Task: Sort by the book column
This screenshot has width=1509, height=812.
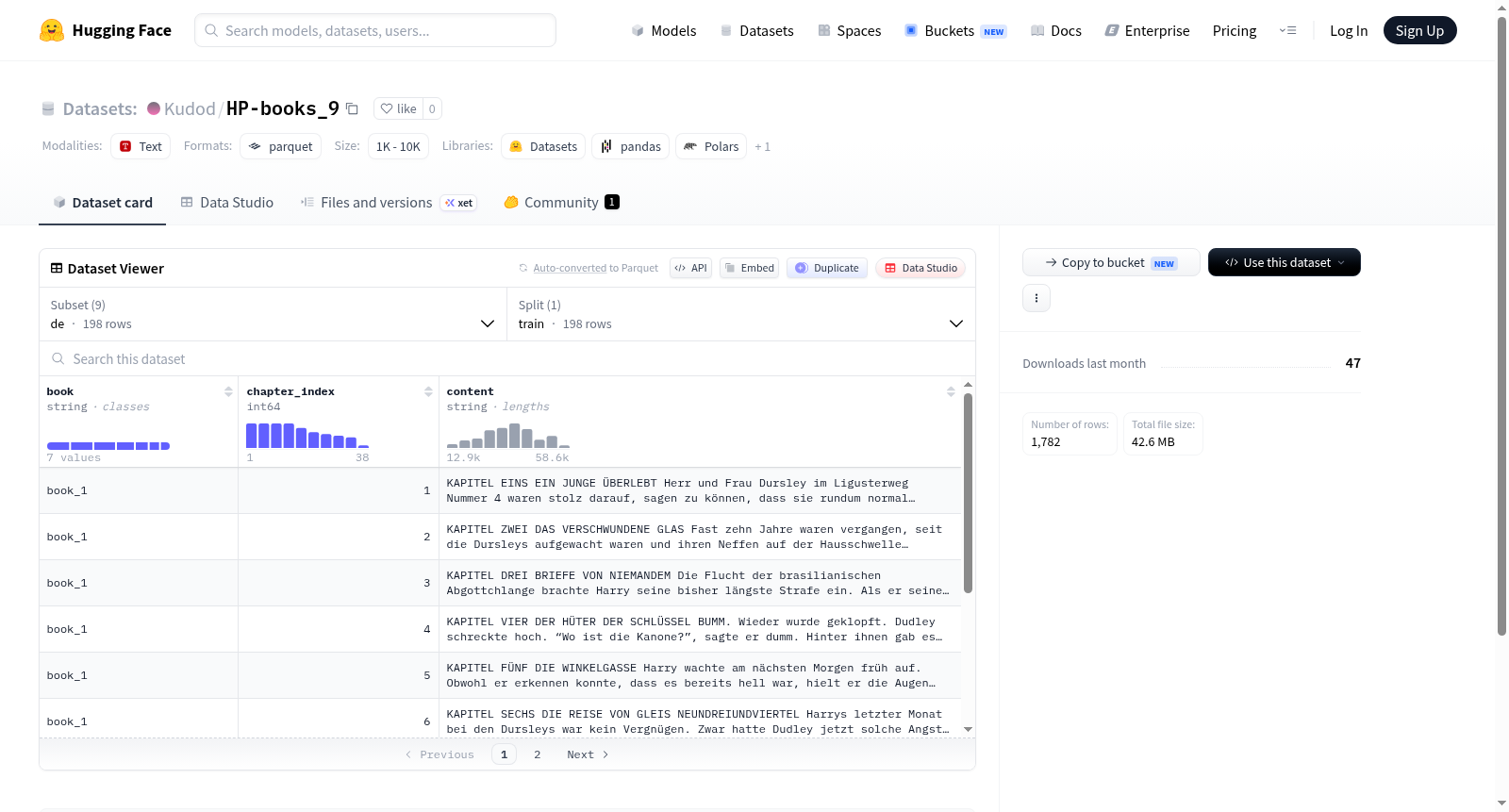Action: click(x=228, y=391)
